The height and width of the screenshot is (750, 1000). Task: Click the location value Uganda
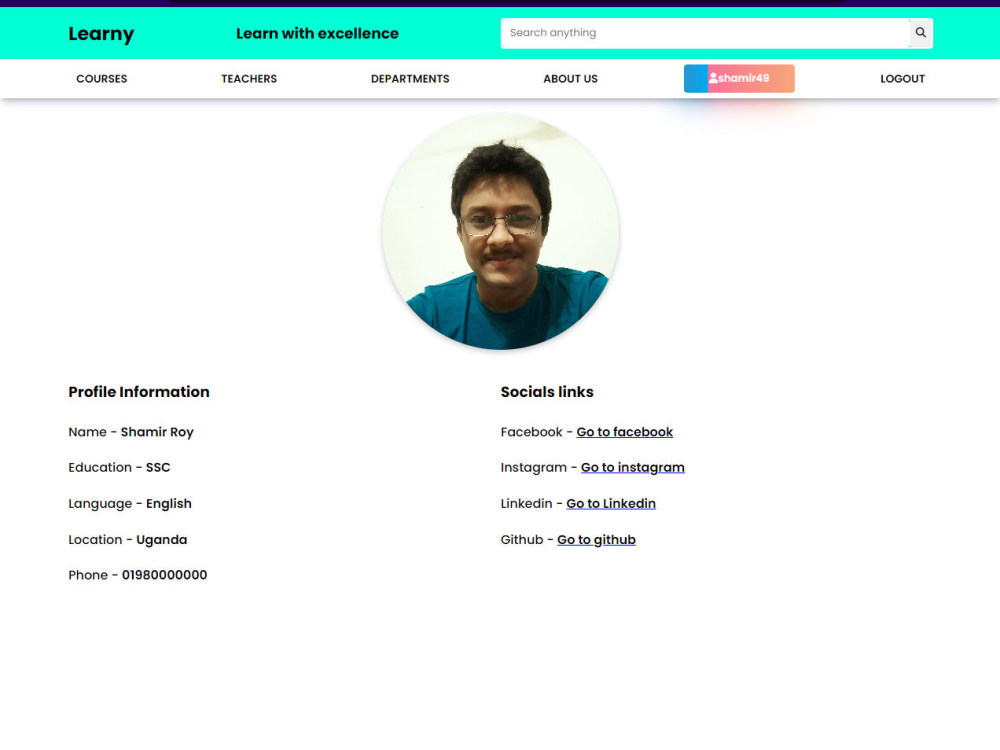[x=161, y=540]
